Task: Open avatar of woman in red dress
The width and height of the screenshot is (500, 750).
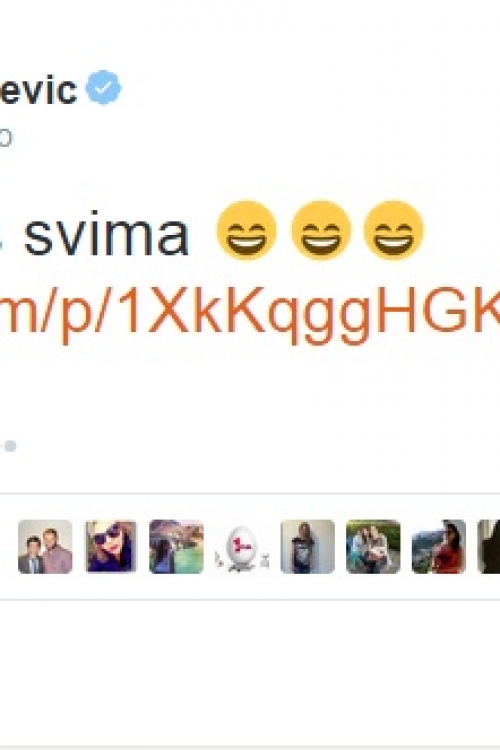Action: (x=439, y=547)
